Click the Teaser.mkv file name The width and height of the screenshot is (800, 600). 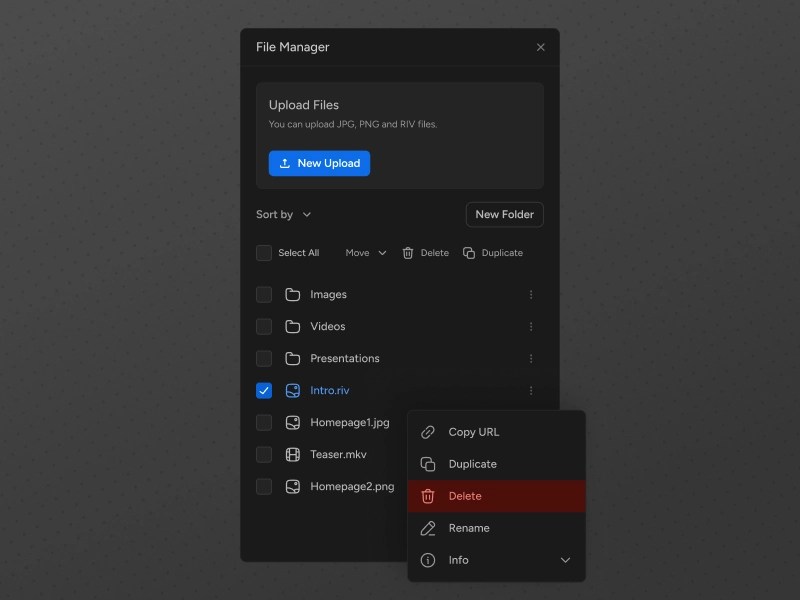(338, 455)
